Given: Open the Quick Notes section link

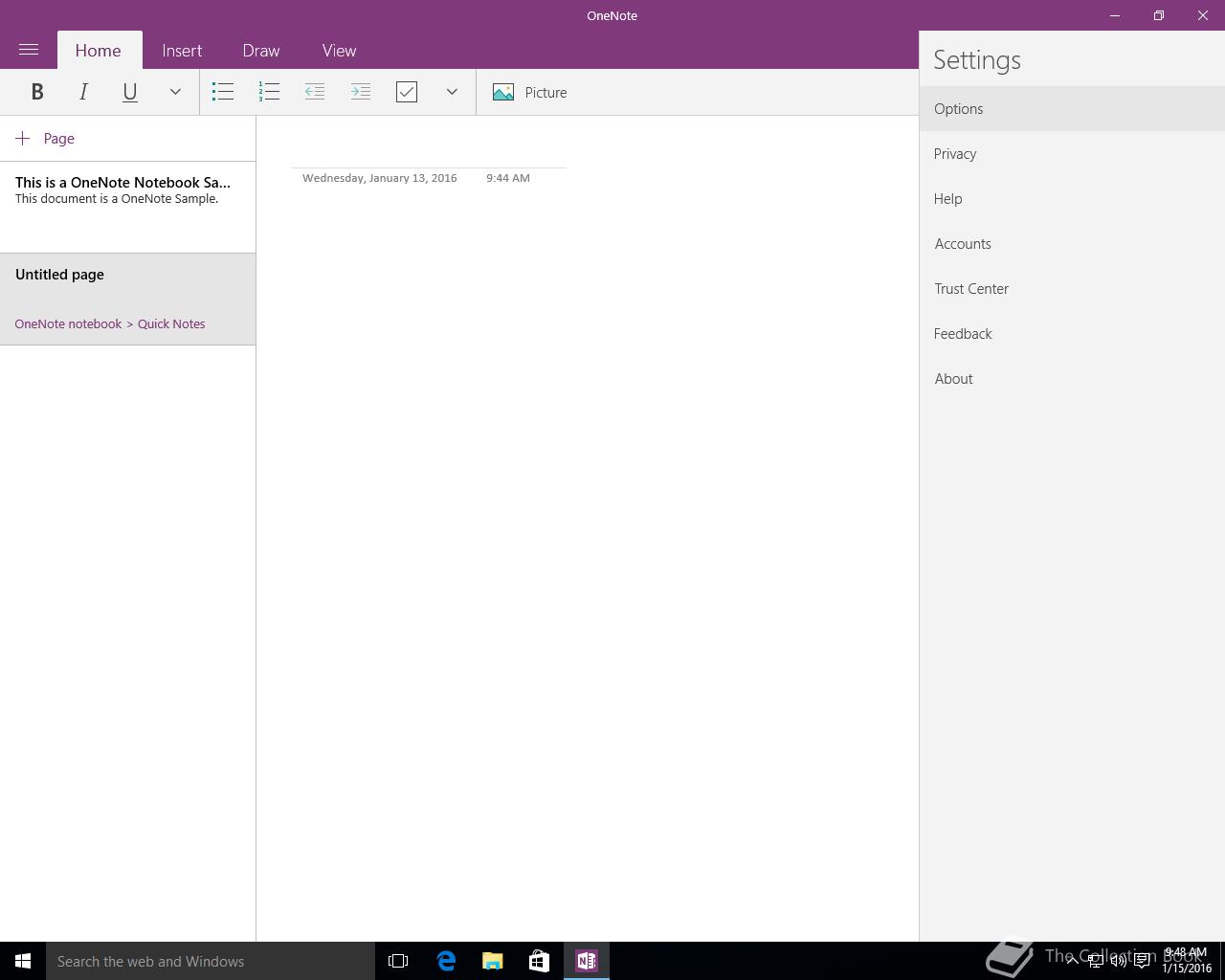Looking at the screenshot, I should (171, 323).
